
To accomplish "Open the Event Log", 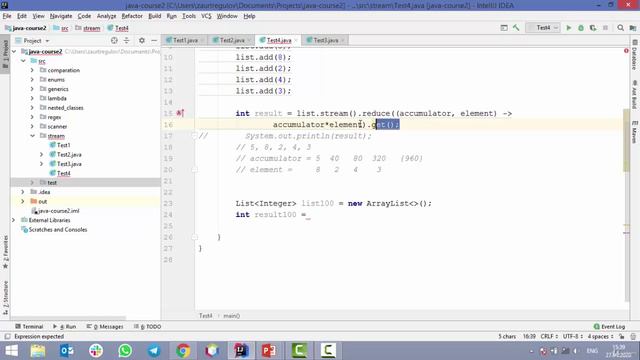I will [609, 327].
